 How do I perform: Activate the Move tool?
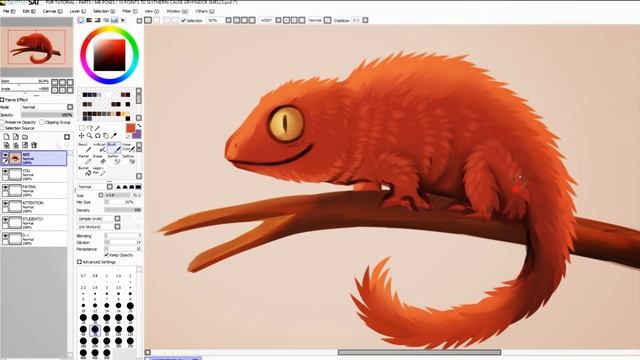82,136
